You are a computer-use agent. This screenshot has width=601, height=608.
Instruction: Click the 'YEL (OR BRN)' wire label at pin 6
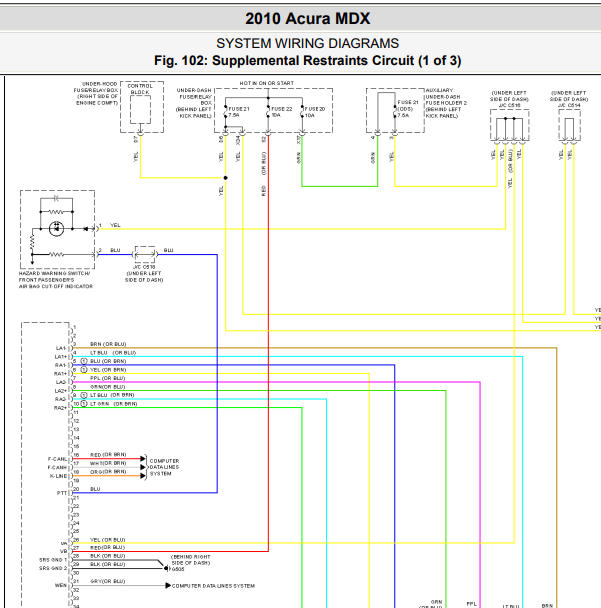tap(108, 370)
